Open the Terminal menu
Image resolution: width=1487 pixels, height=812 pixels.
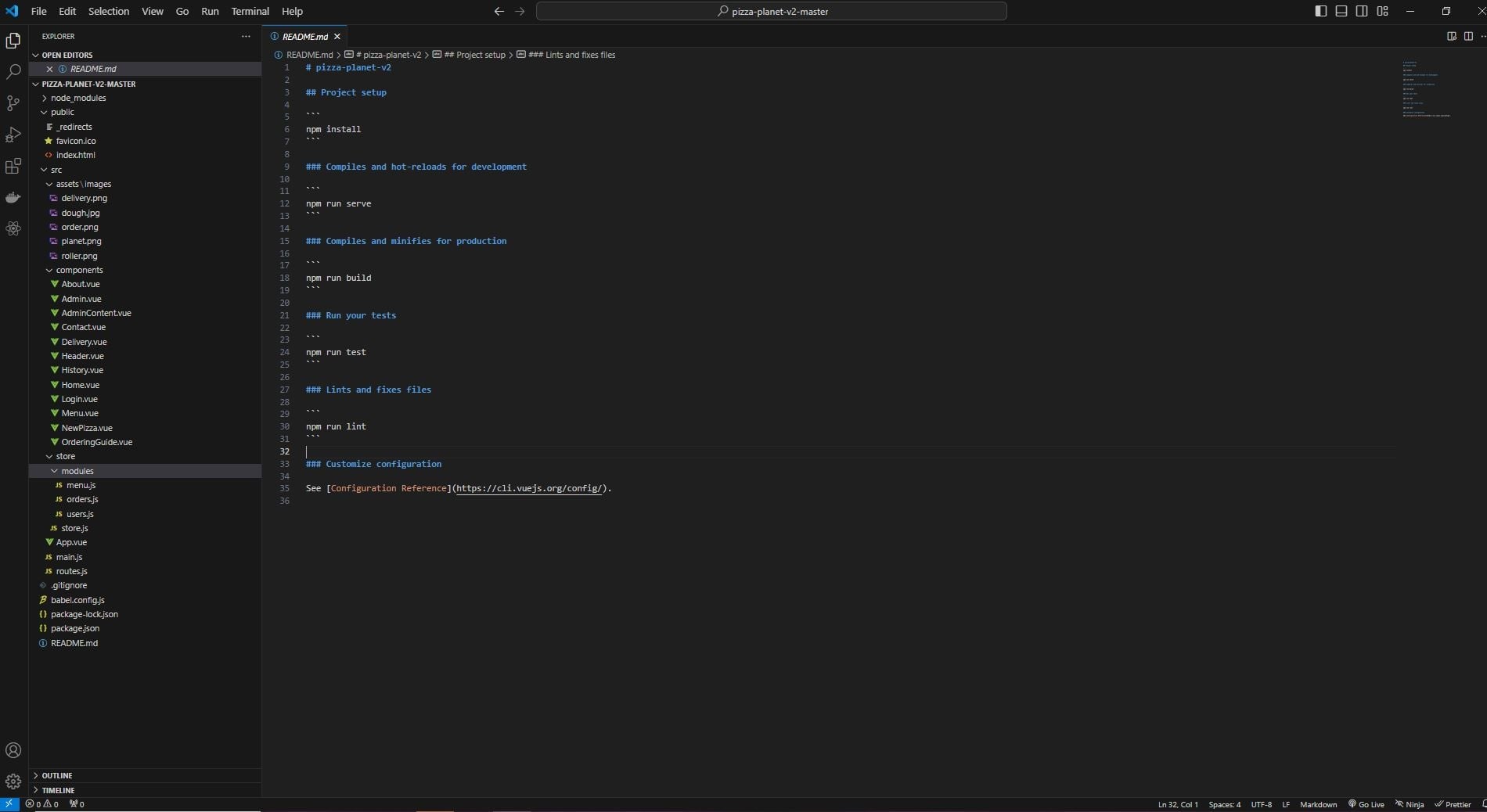(x=250, y=11)
